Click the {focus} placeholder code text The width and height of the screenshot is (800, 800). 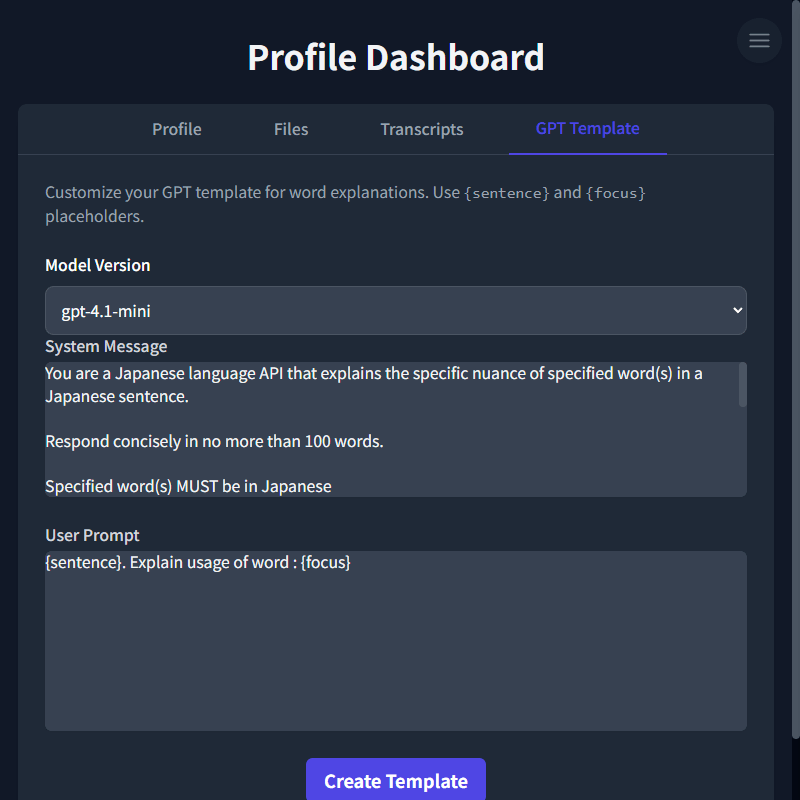[x=615, y=193]
